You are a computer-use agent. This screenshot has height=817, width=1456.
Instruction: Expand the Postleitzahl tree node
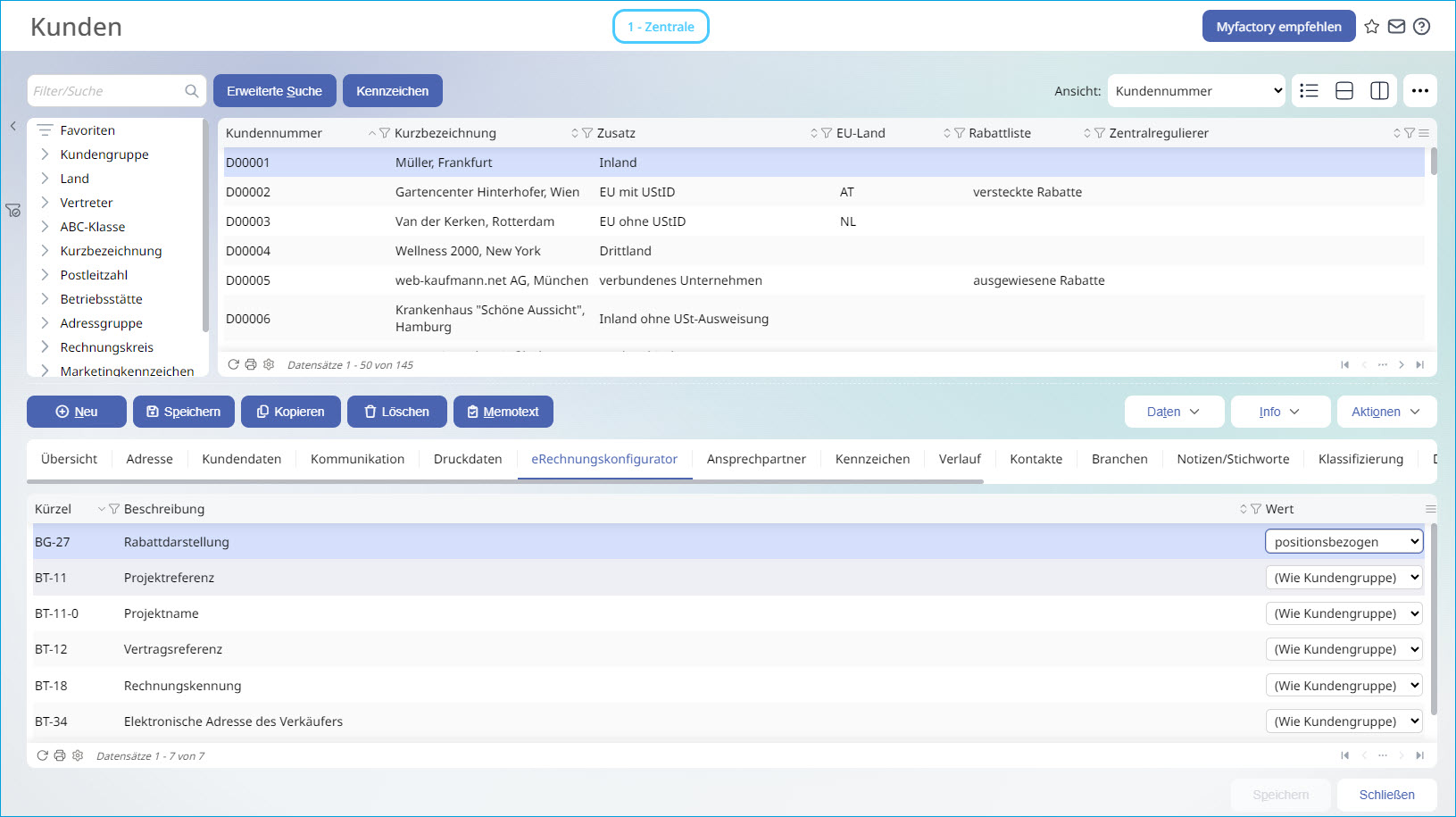pos(45,275)
